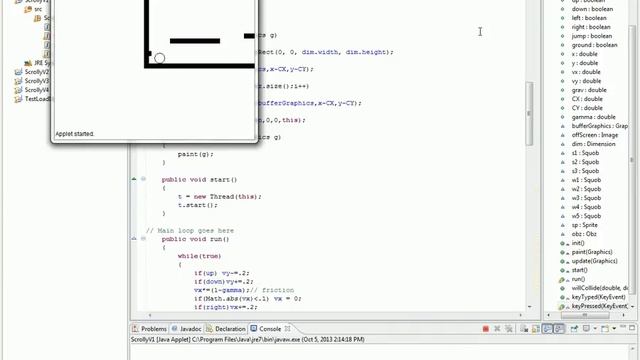Clear the Console output

point(524,329)
